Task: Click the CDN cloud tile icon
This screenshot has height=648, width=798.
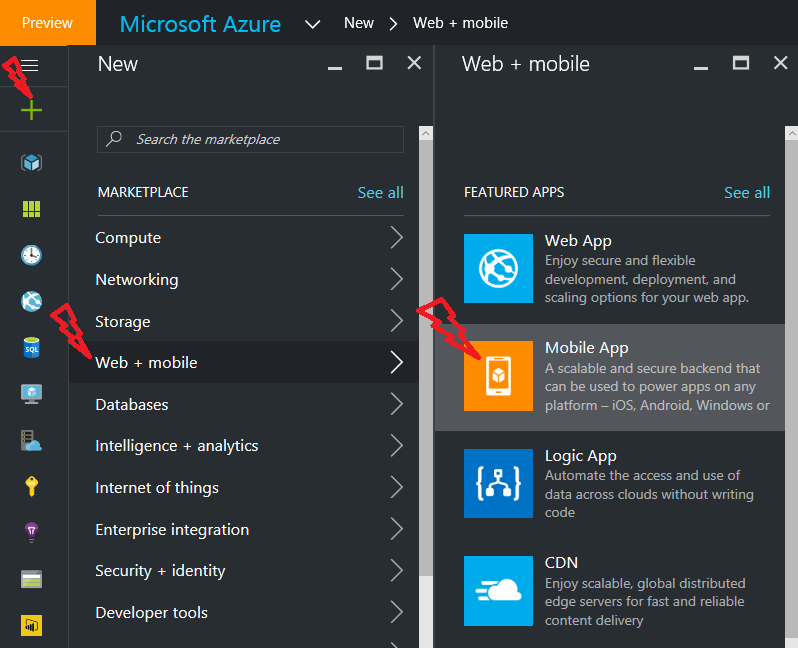Action: point(498,590)
